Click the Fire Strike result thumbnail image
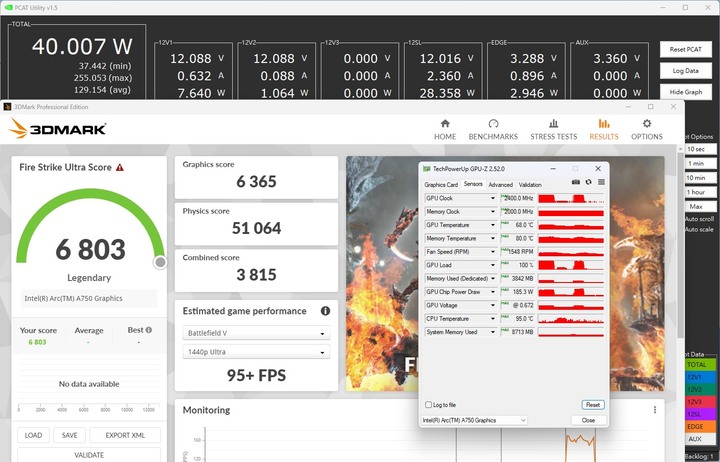Screen dimensions: 720x462 click(x=505, y=274)
